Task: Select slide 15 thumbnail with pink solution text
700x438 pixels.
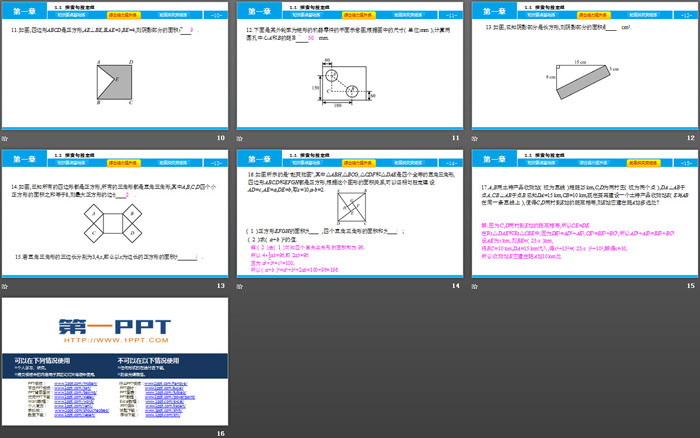Action: [x=585, y=214]
